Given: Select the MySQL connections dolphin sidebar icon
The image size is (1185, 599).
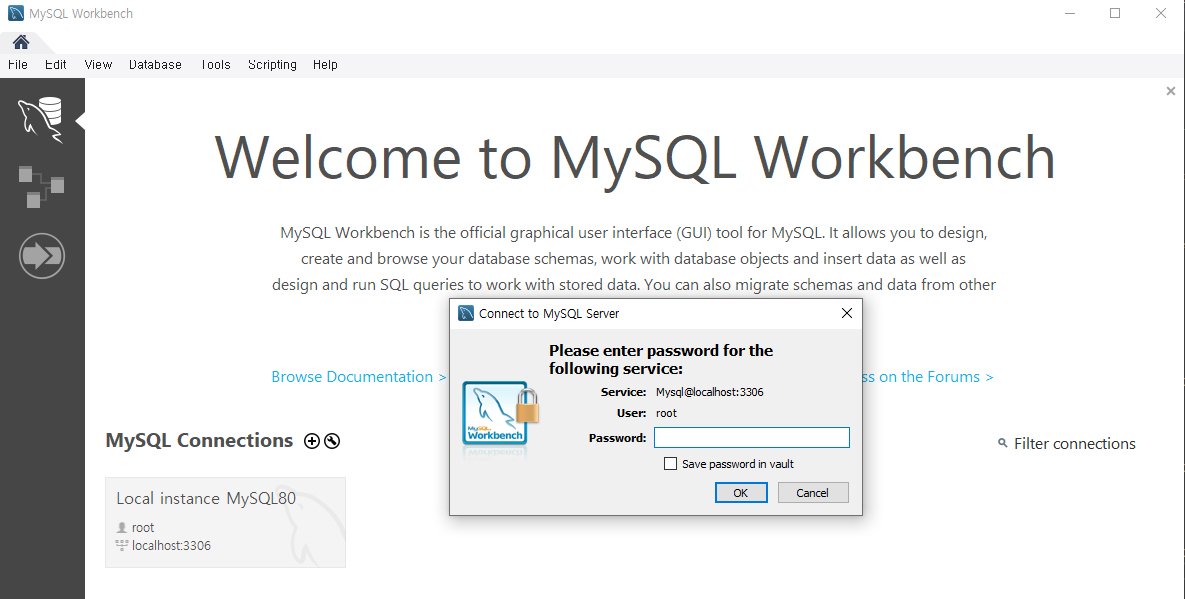Looking at the screenshot, I should (41, 119).
